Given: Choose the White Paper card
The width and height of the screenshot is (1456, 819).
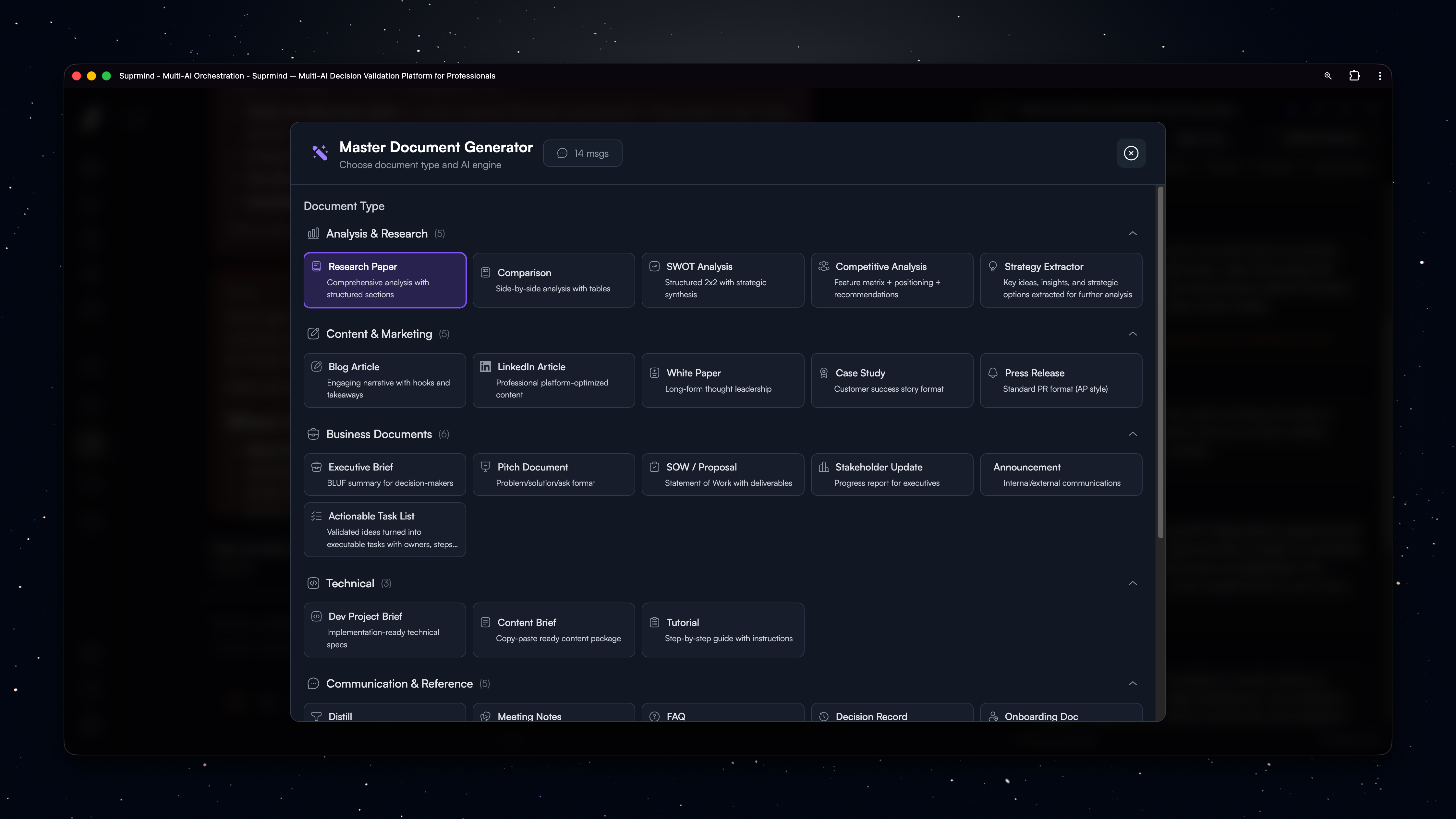Looking at the screenshot, I should click(x=722, y=380).
